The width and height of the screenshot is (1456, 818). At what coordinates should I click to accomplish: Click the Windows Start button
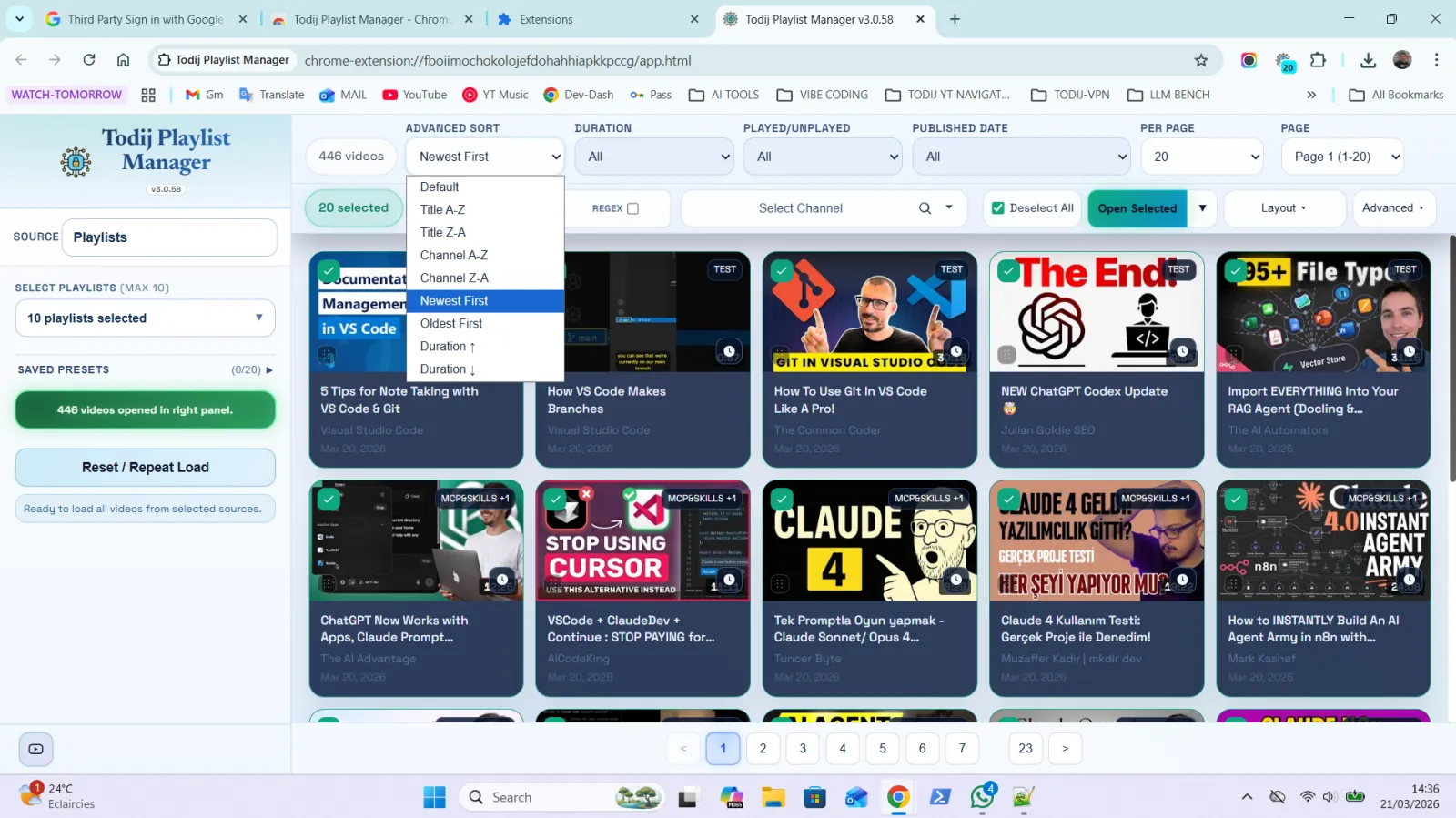click(x=434, y=797)
